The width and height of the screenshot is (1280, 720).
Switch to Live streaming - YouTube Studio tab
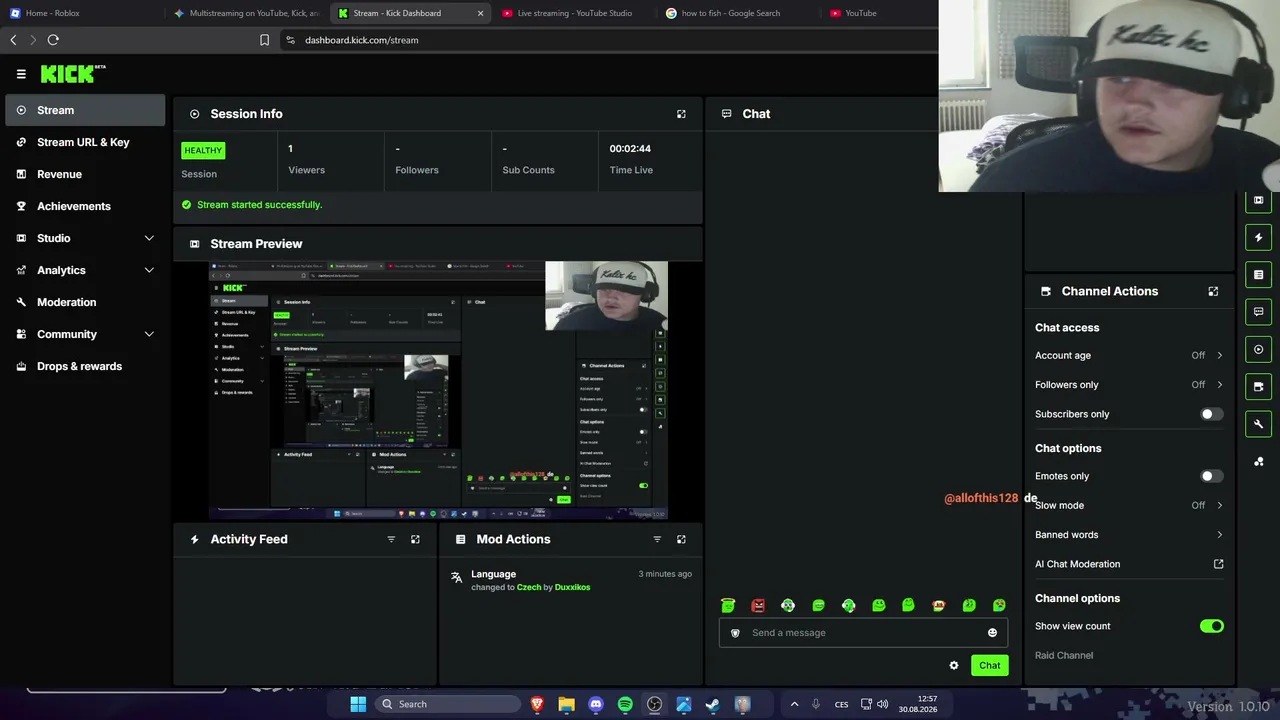(574, 13)
